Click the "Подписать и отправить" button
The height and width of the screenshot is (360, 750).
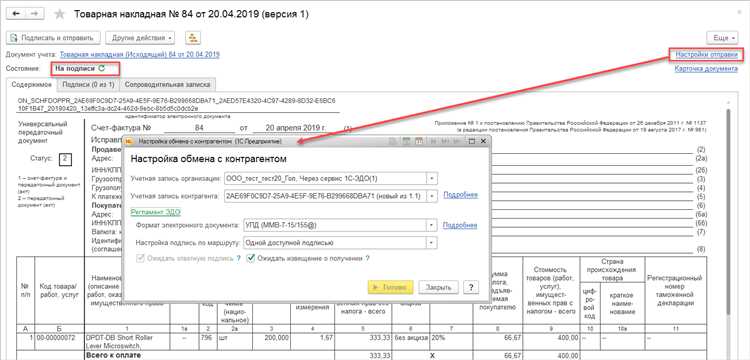click(54, 38)
